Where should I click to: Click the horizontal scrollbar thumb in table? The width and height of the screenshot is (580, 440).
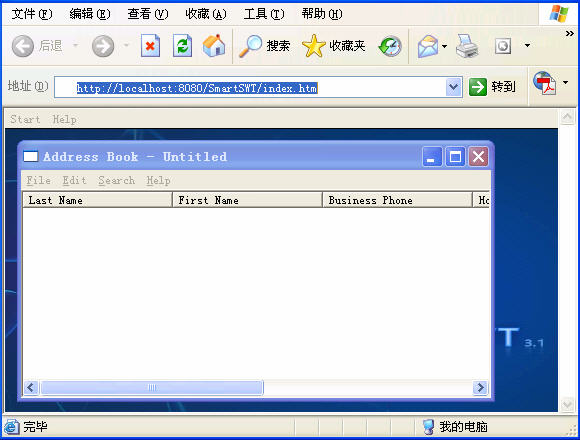[x=152, y=387]
